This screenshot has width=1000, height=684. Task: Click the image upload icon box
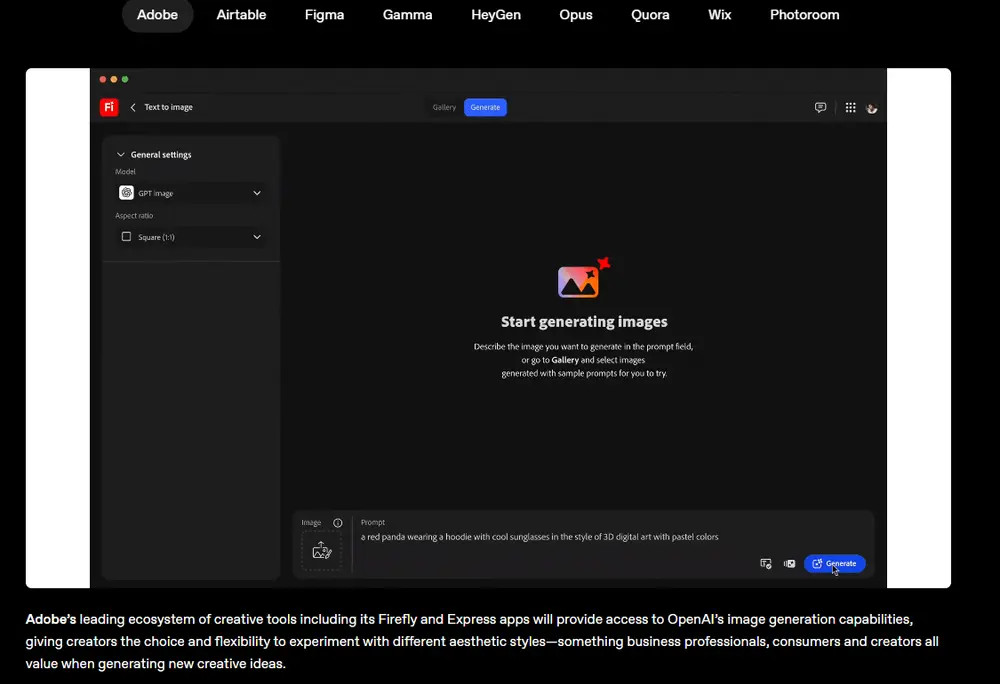tap(321, 550)
